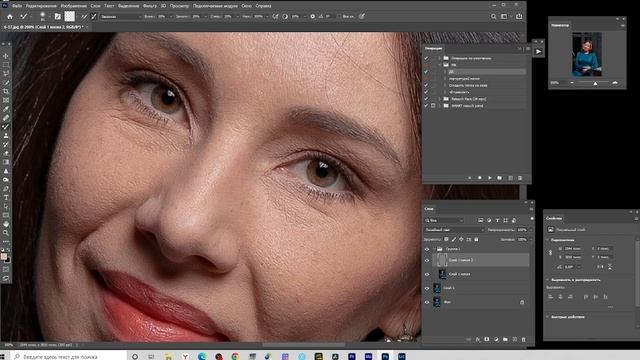Open the search icon in options bar
The height and width of the screenshot is (360, 640).
coord(493,16)
